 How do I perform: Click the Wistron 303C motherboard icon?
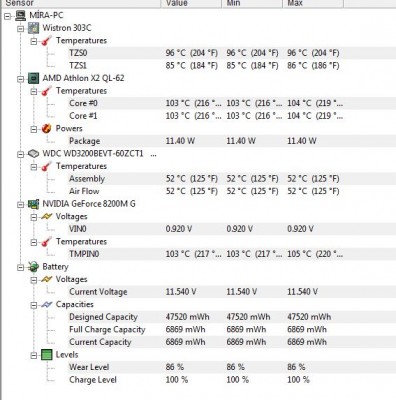(33, 28)
